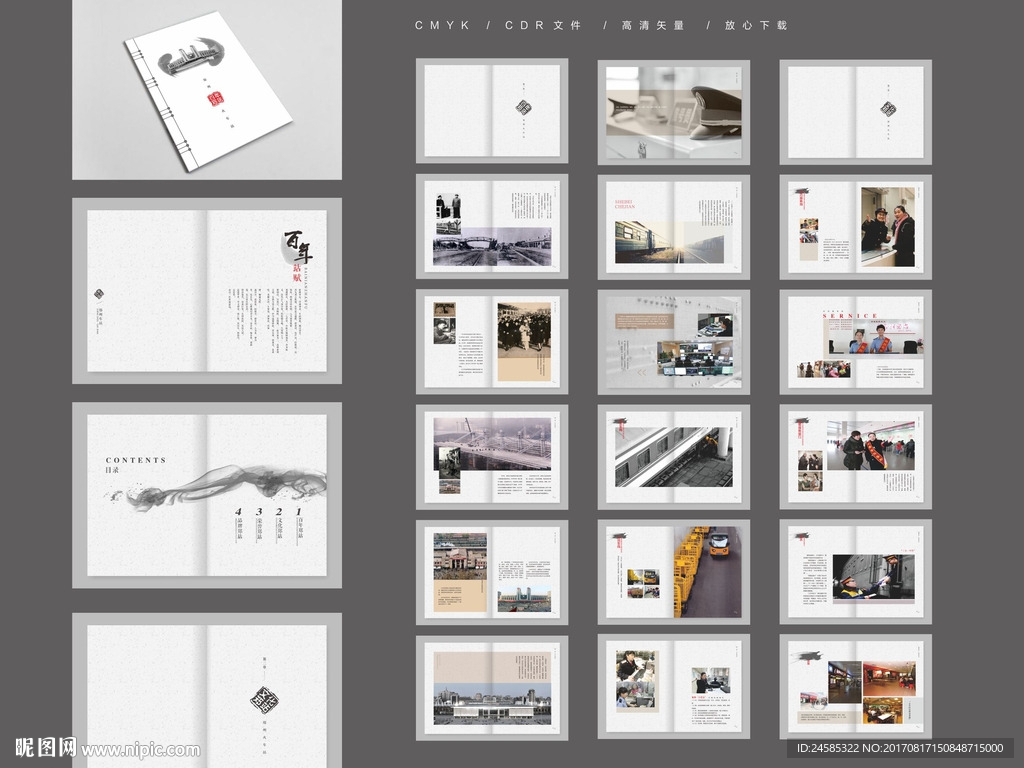The width and height of the screenshot is (1024, 768).
Task: Open the yellow luggage carts spread
Action: point(674,572)
